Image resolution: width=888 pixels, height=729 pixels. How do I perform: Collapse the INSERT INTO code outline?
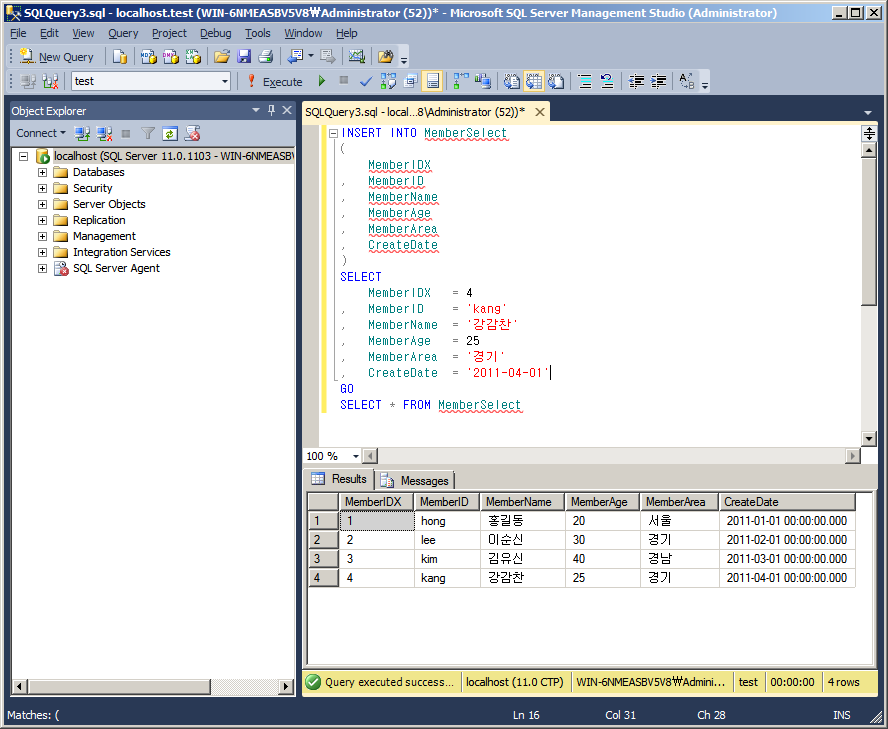point(334,133)
